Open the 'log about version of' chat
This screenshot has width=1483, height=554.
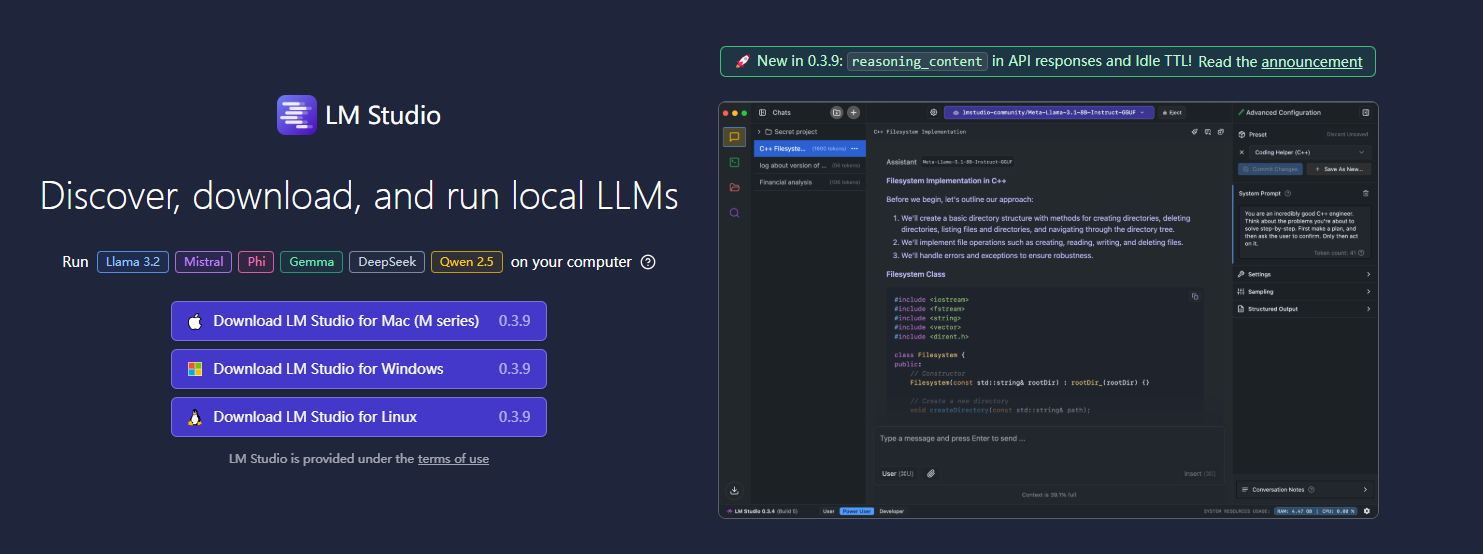pyautogui.click(x=809, y=165)
